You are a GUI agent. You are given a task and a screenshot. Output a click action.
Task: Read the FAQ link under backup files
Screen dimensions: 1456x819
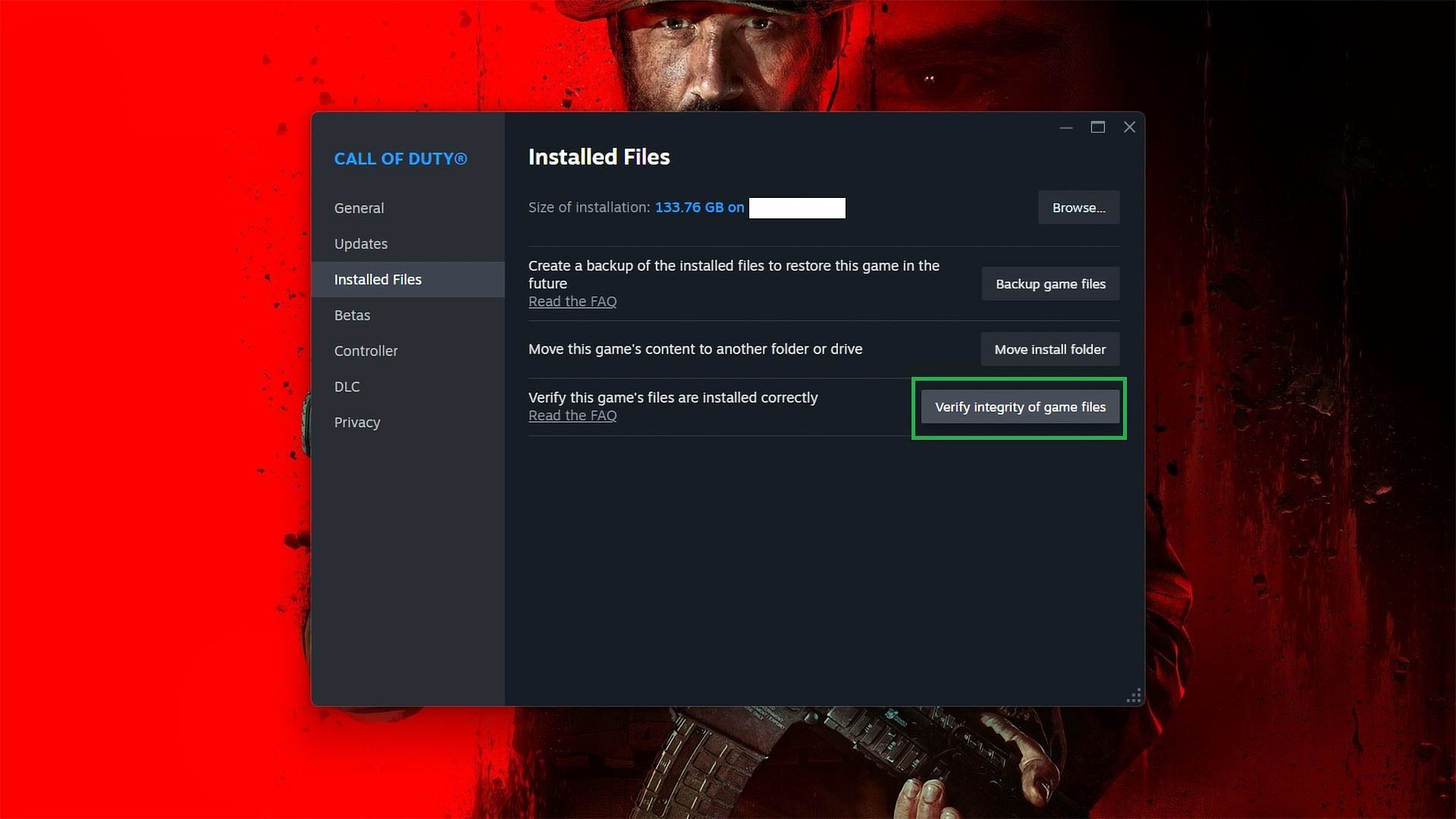point(572,301)
